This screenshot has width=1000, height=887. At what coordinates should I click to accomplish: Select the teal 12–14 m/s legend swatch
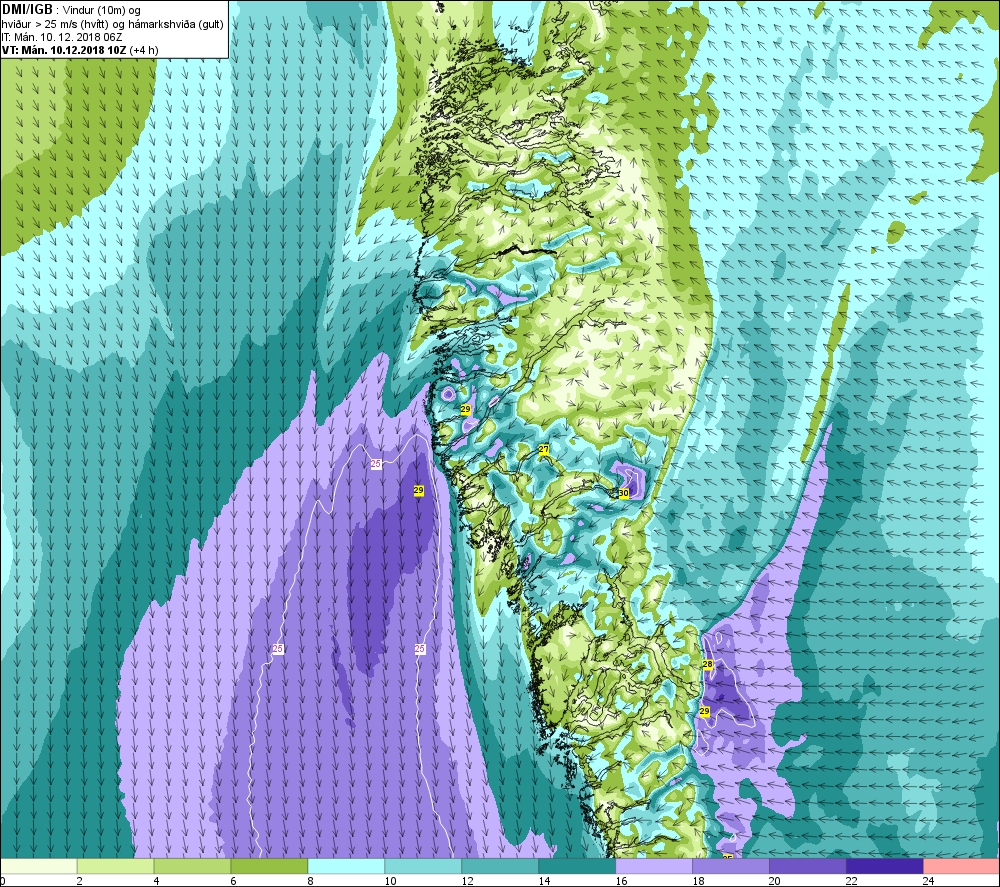pyautogui.click(x=500, y=866)
